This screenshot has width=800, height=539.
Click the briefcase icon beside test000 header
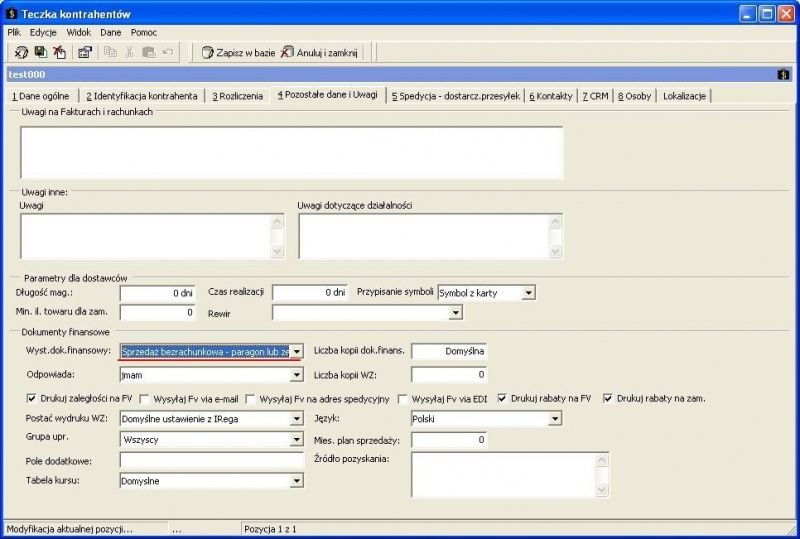tap(783, 75)
